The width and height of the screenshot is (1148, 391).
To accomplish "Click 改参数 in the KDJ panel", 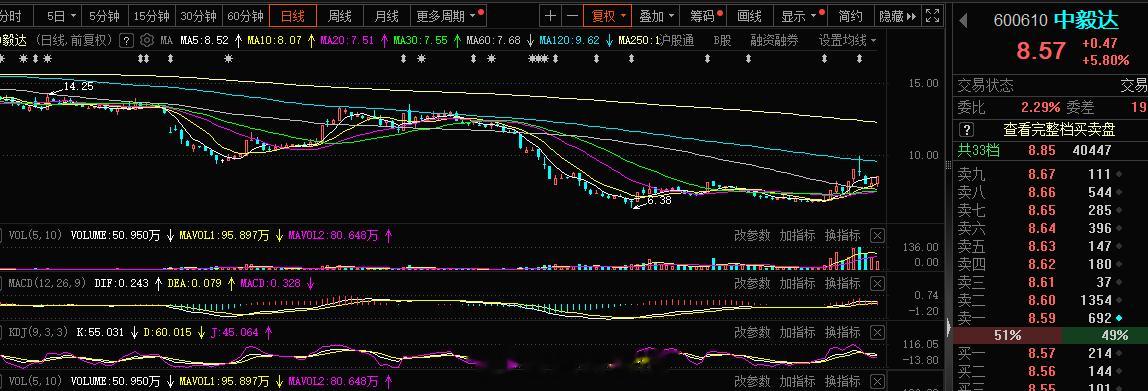I will pyautogui.click(x=752, y=332).
